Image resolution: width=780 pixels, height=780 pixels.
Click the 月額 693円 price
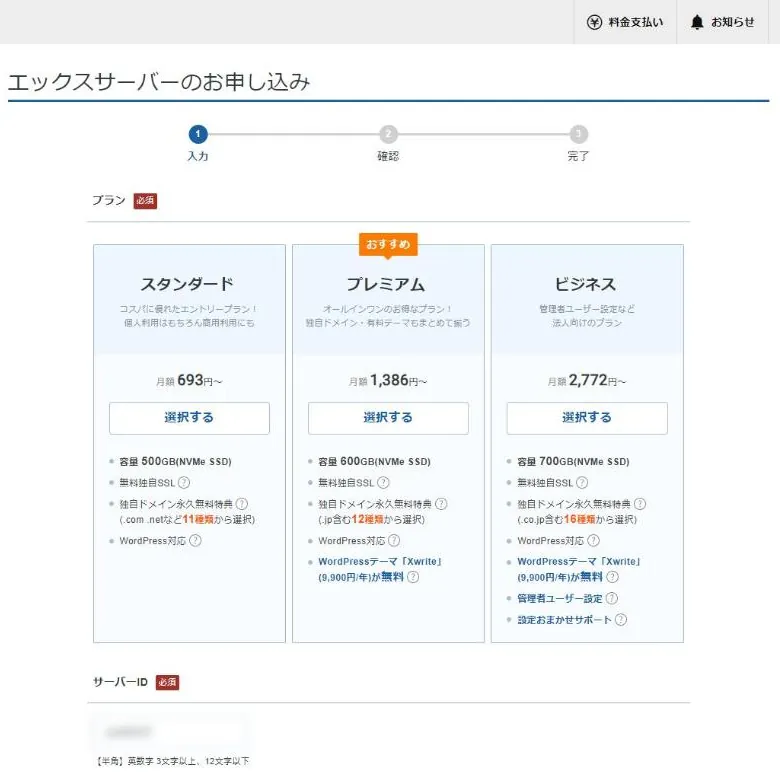(189, 381)
